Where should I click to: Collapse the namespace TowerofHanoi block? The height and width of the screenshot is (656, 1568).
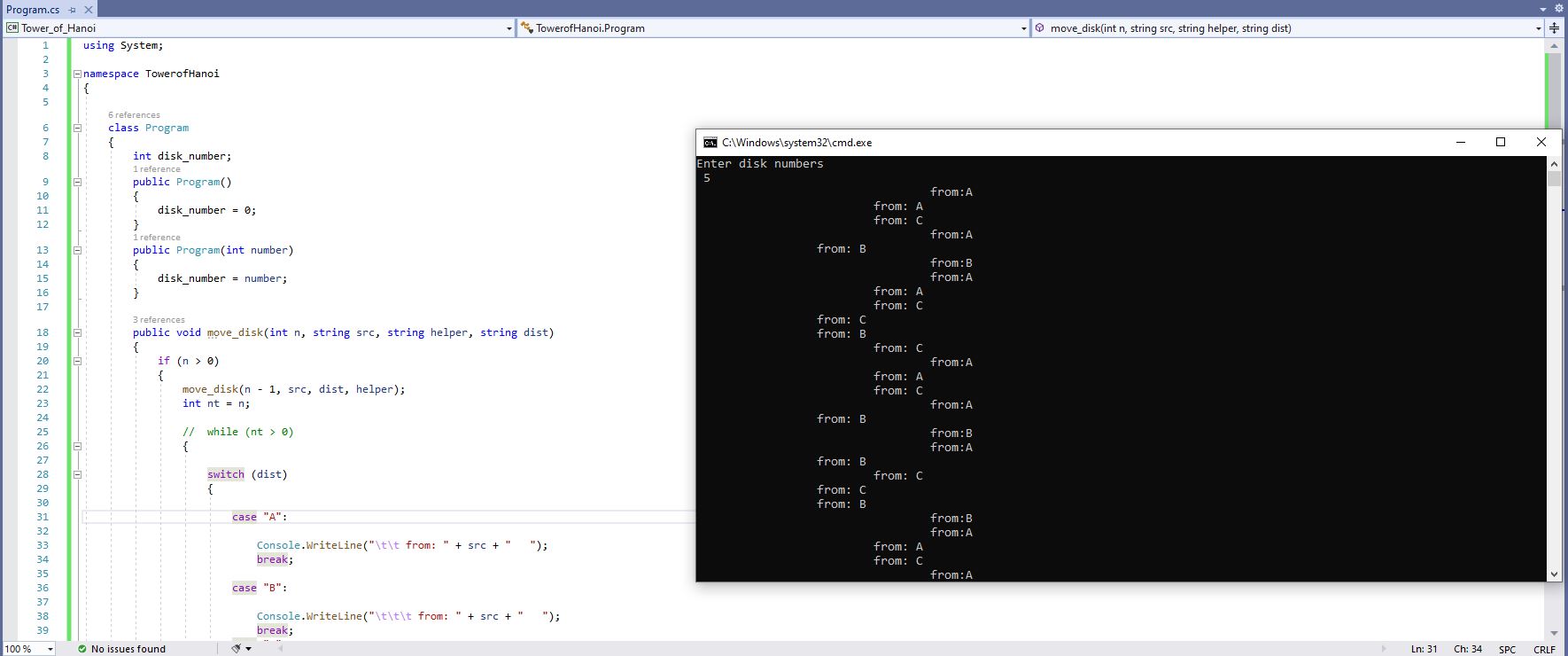click(77, 74)
